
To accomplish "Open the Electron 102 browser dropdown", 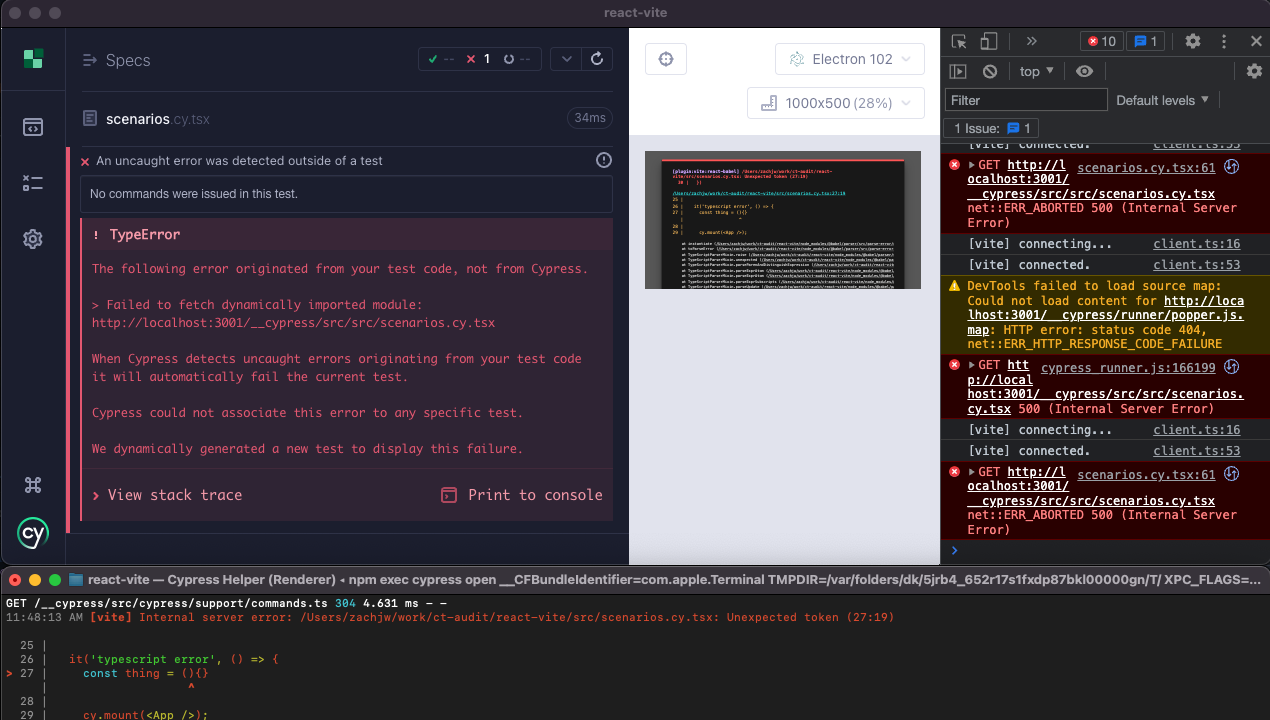I will (849, 59).
